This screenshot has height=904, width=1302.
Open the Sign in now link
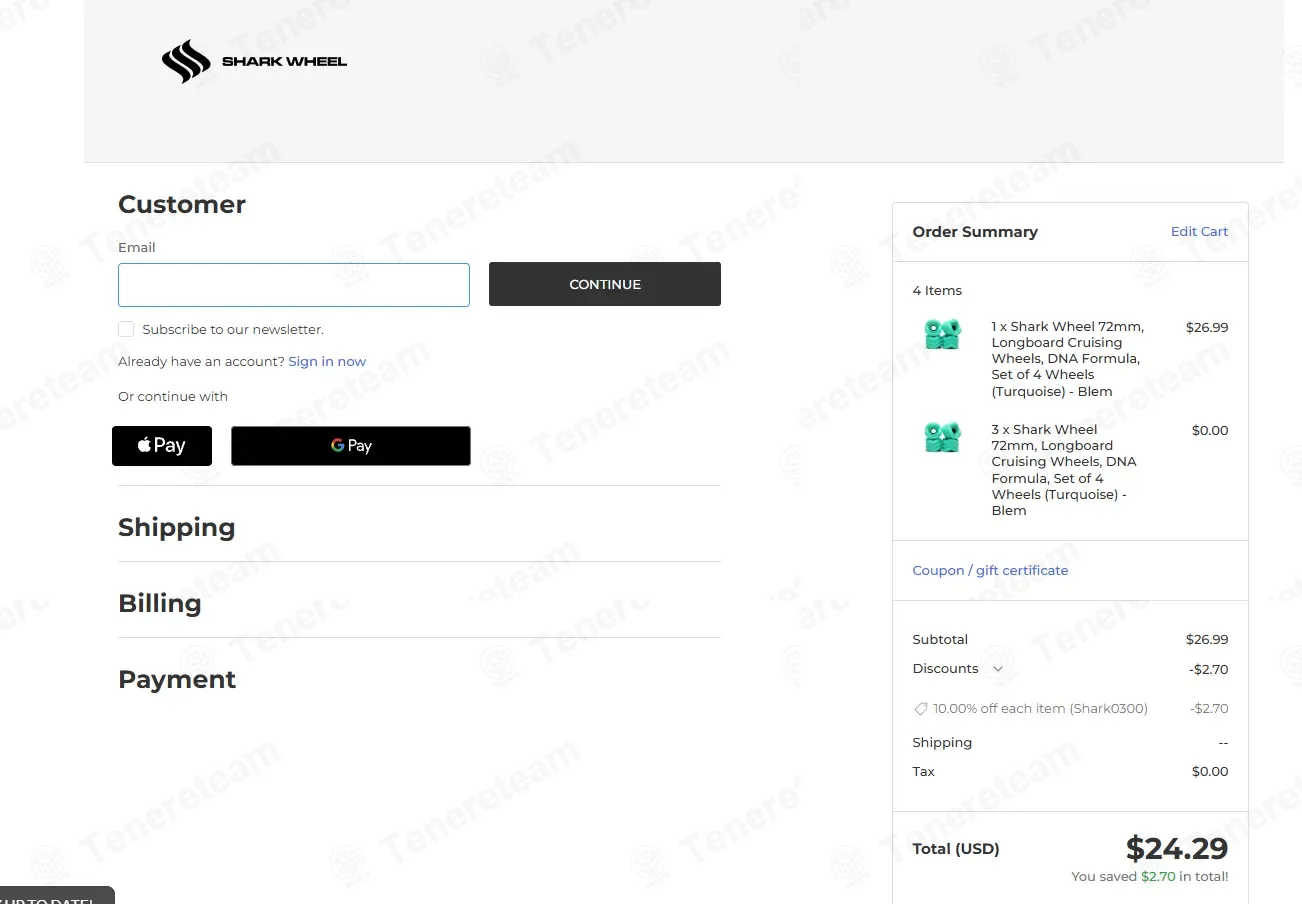327,362
